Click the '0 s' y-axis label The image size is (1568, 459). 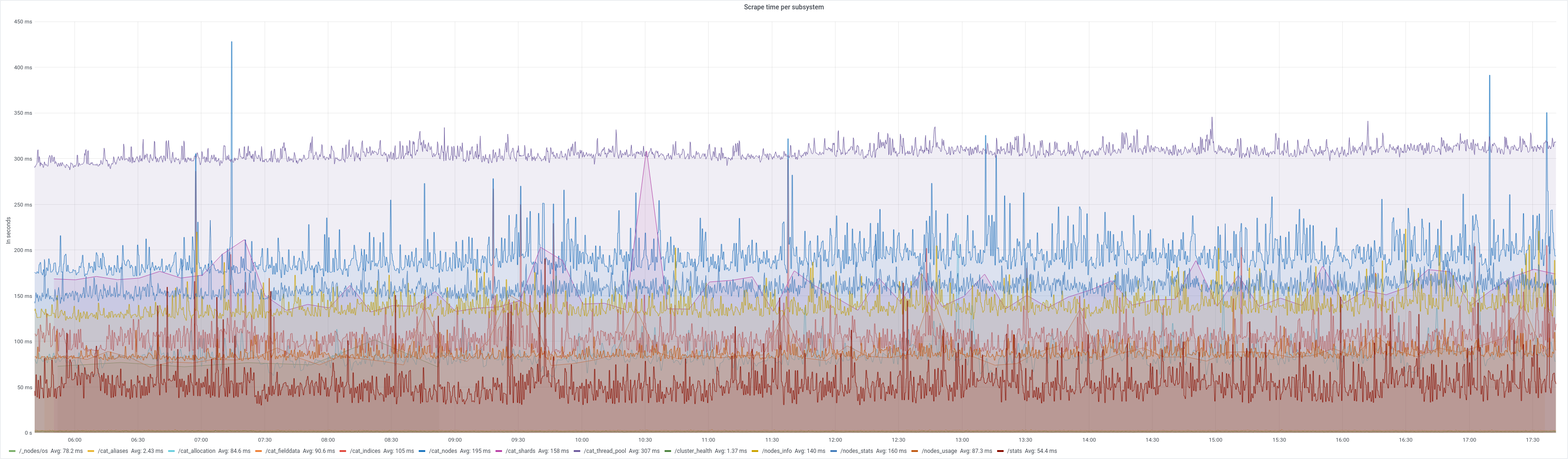click(x=28, y=433)
